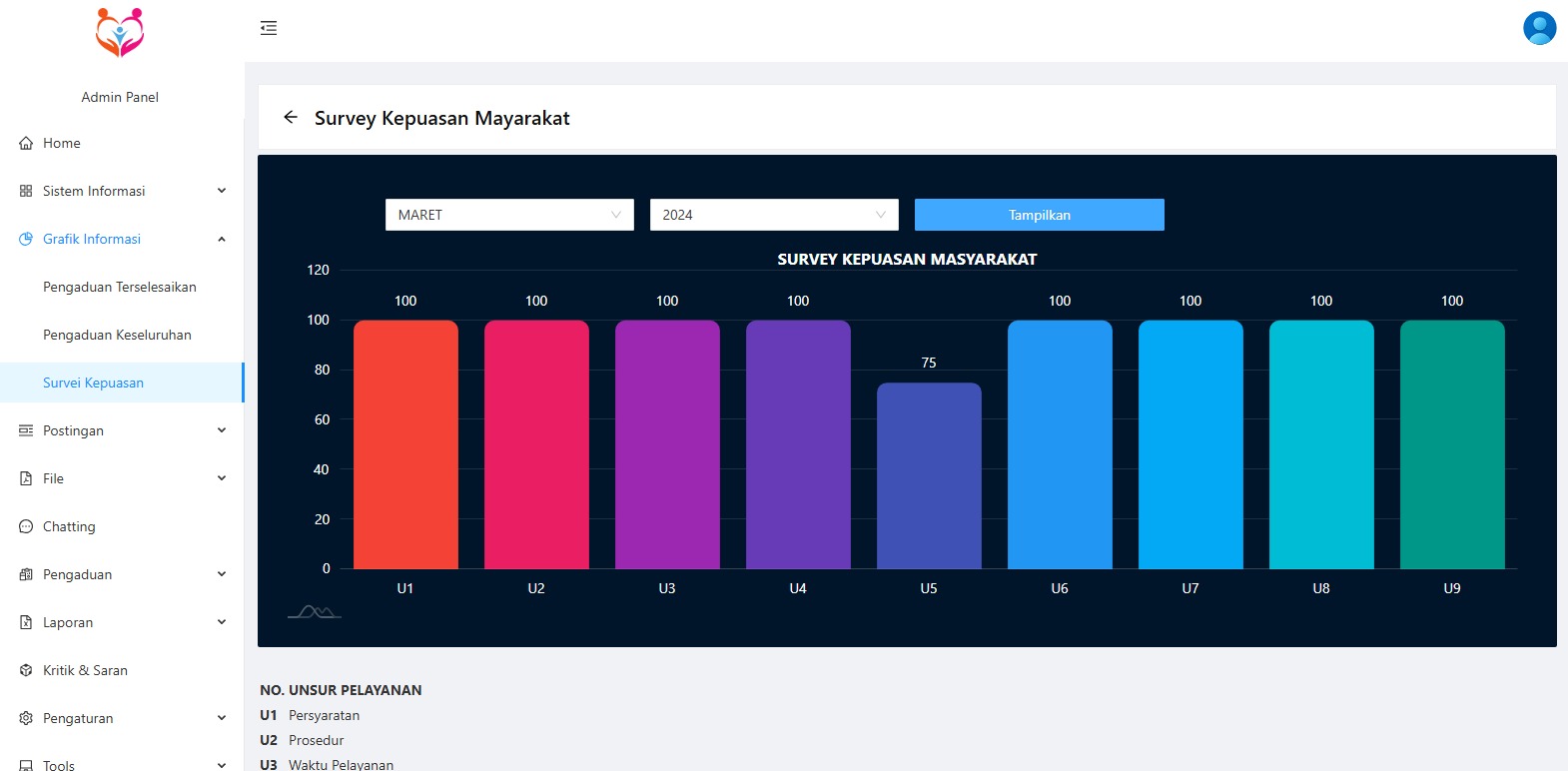
Task: Collapse the Grafik Informasi chevron
Action: 222,239
